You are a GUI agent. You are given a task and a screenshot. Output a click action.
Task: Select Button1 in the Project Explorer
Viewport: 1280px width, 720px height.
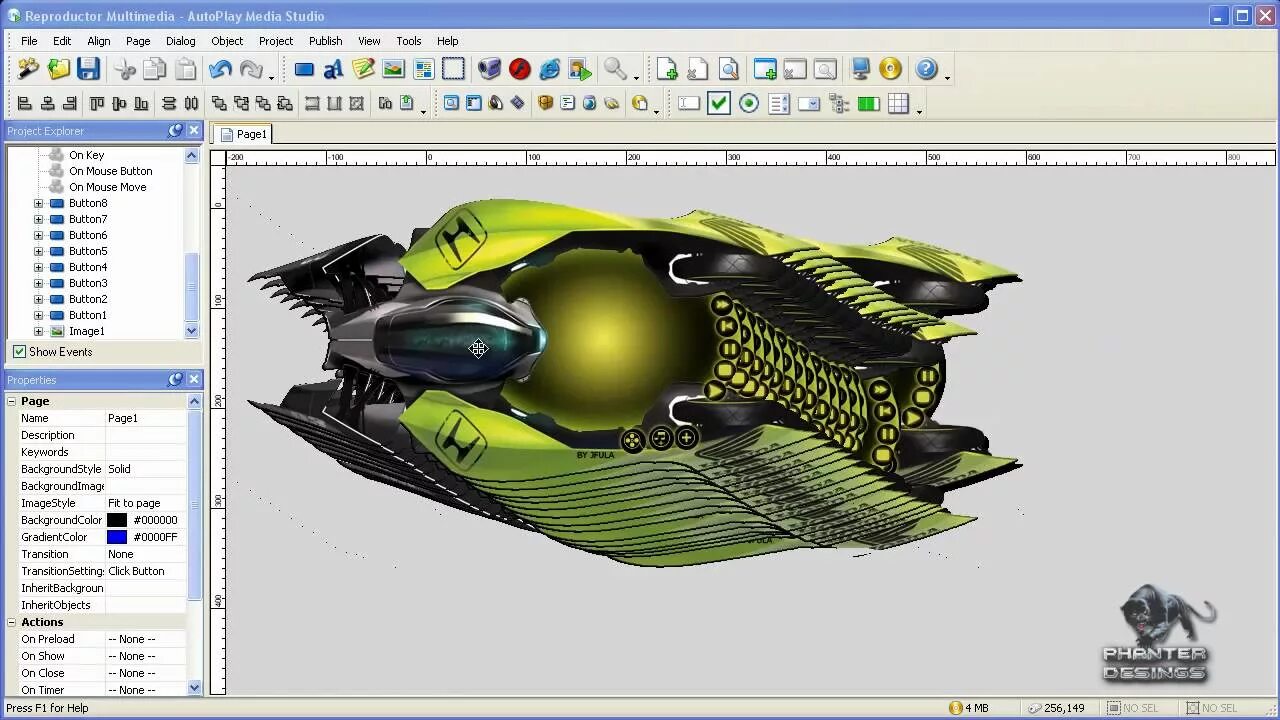(x=87, y=315)
